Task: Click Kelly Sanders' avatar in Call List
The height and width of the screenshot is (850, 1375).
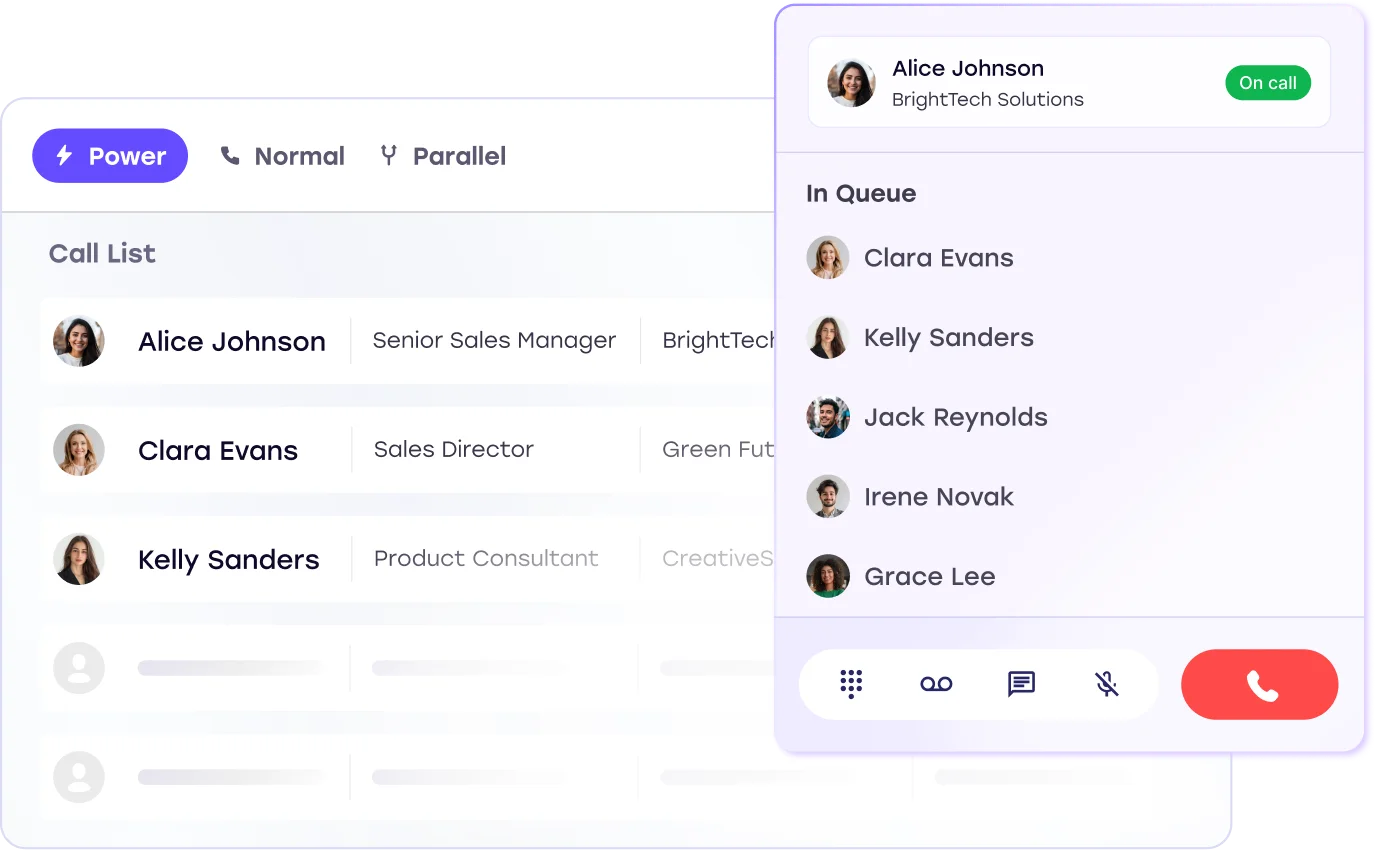Action: coord(79,559)
